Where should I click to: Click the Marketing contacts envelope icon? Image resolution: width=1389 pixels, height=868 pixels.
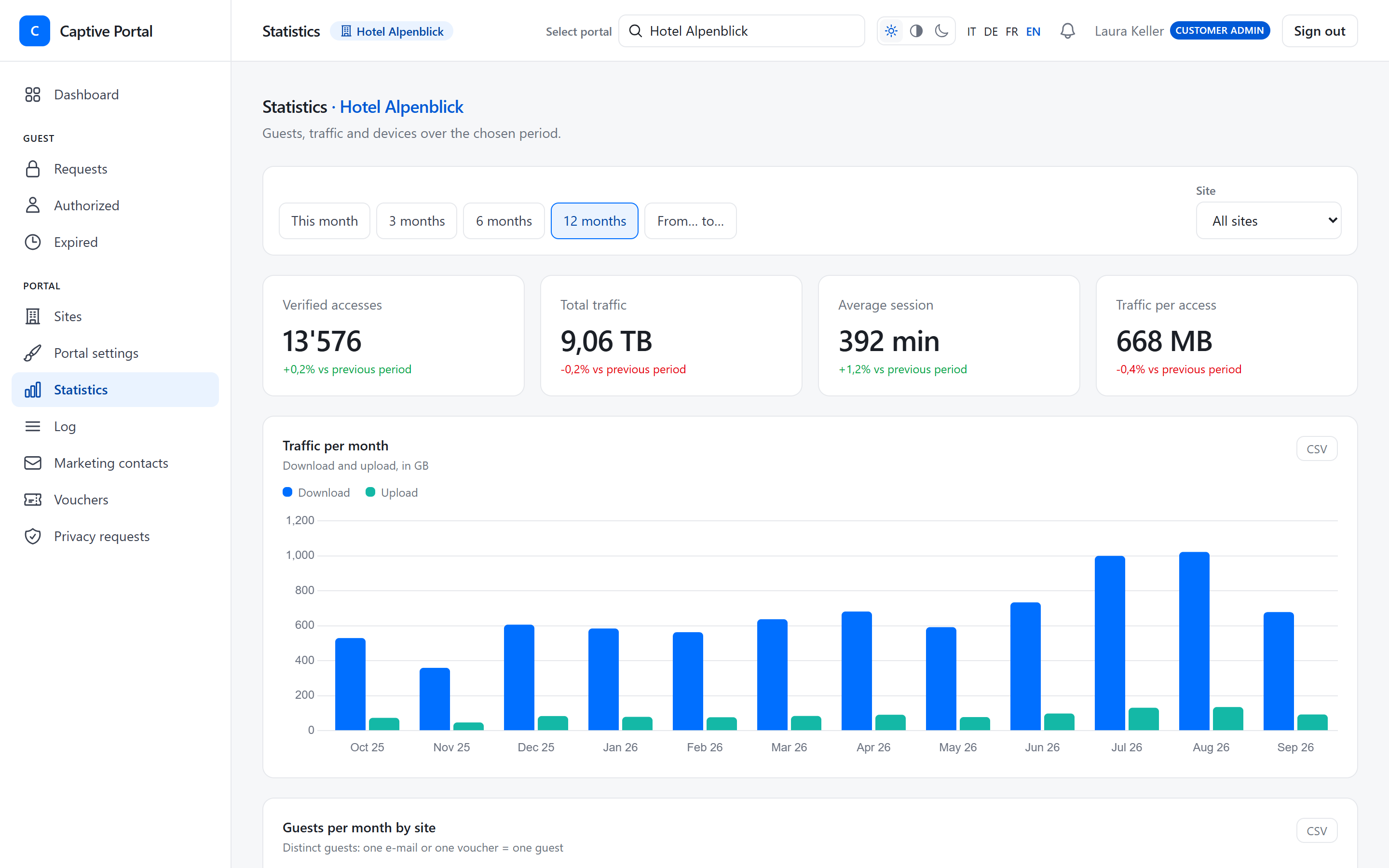(33, 463)
